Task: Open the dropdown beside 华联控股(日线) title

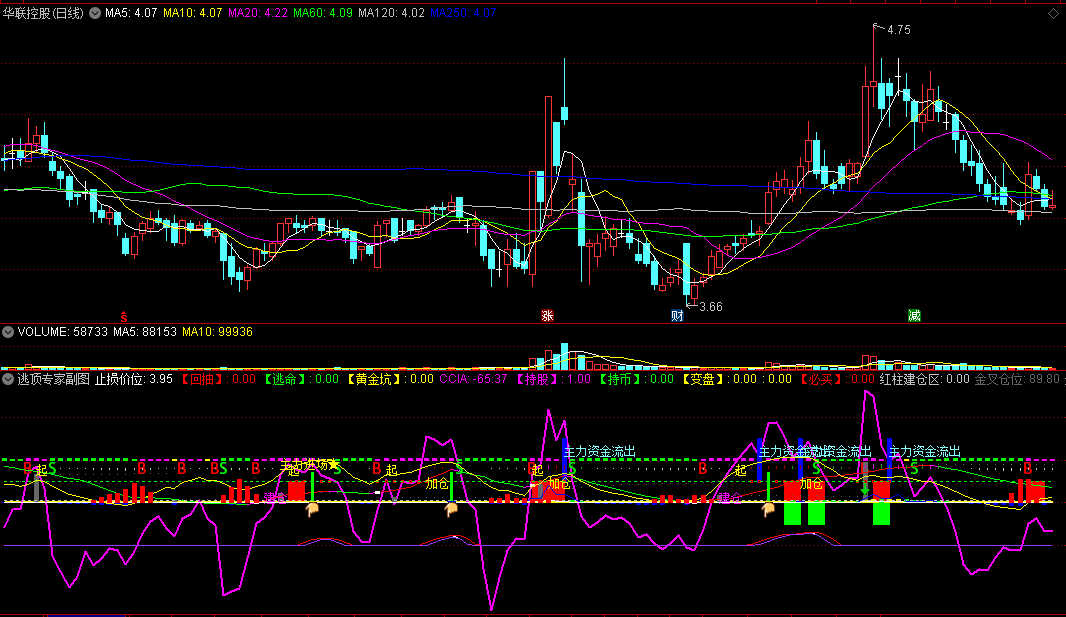Action: pyautogui.click(x=94, y=13)
